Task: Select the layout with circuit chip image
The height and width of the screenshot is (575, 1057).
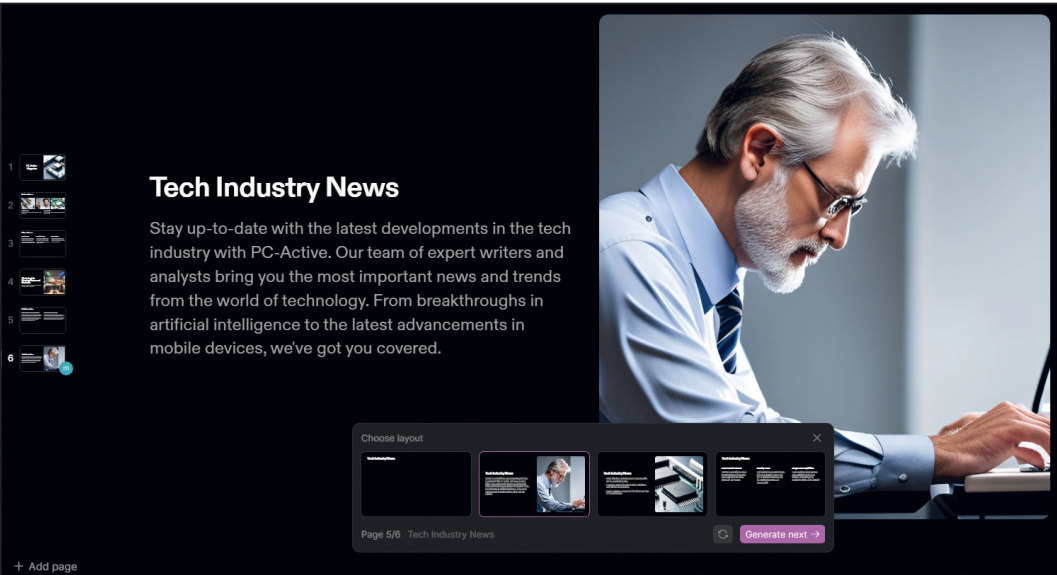Action: pos(653,484)
